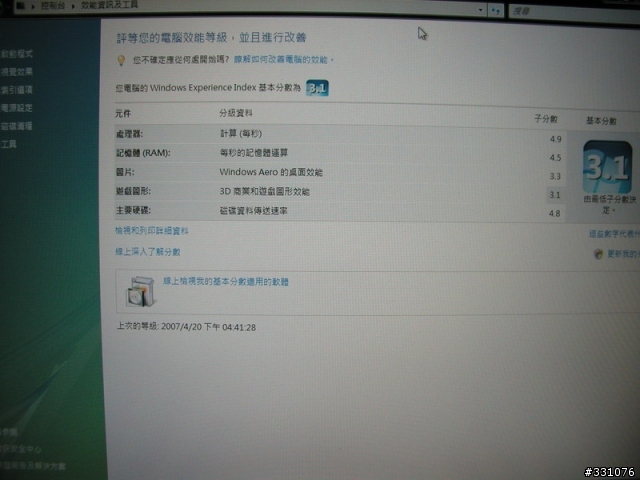Open 工具 task in left pane
This screenshot has height=480, width=640.
click(8, 144)
